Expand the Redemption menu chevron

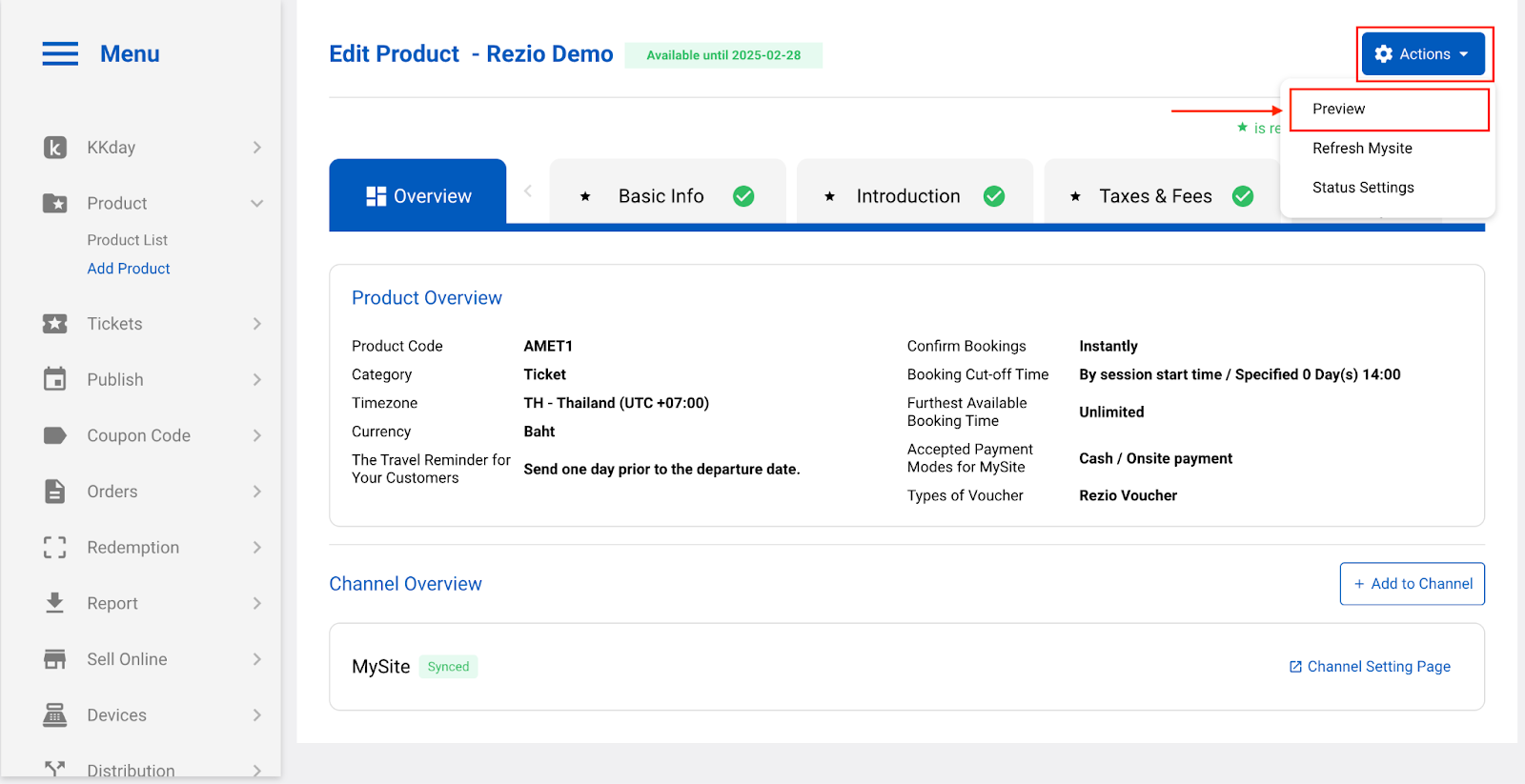[x=257, y=547]
